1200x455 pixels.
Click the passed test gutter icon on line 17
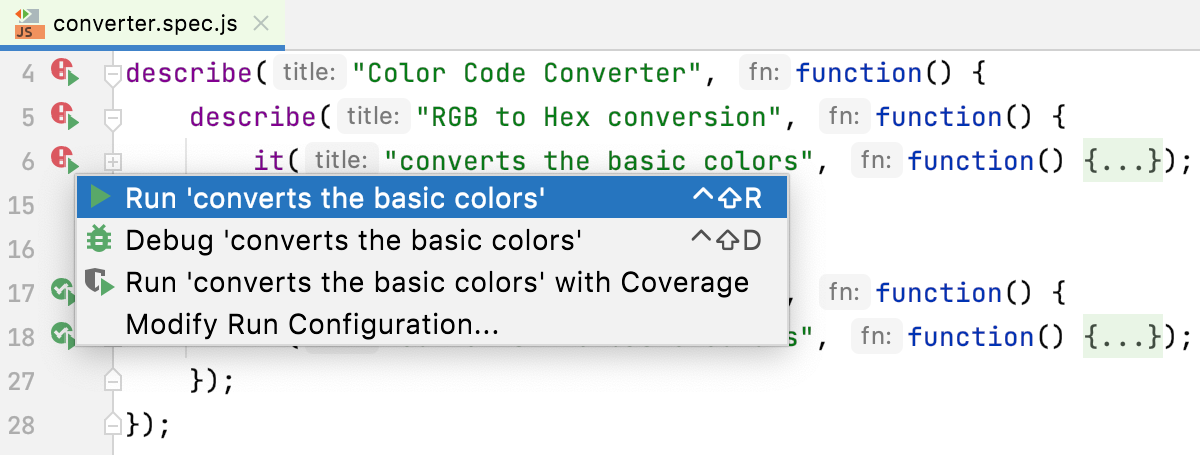(64, 293)
